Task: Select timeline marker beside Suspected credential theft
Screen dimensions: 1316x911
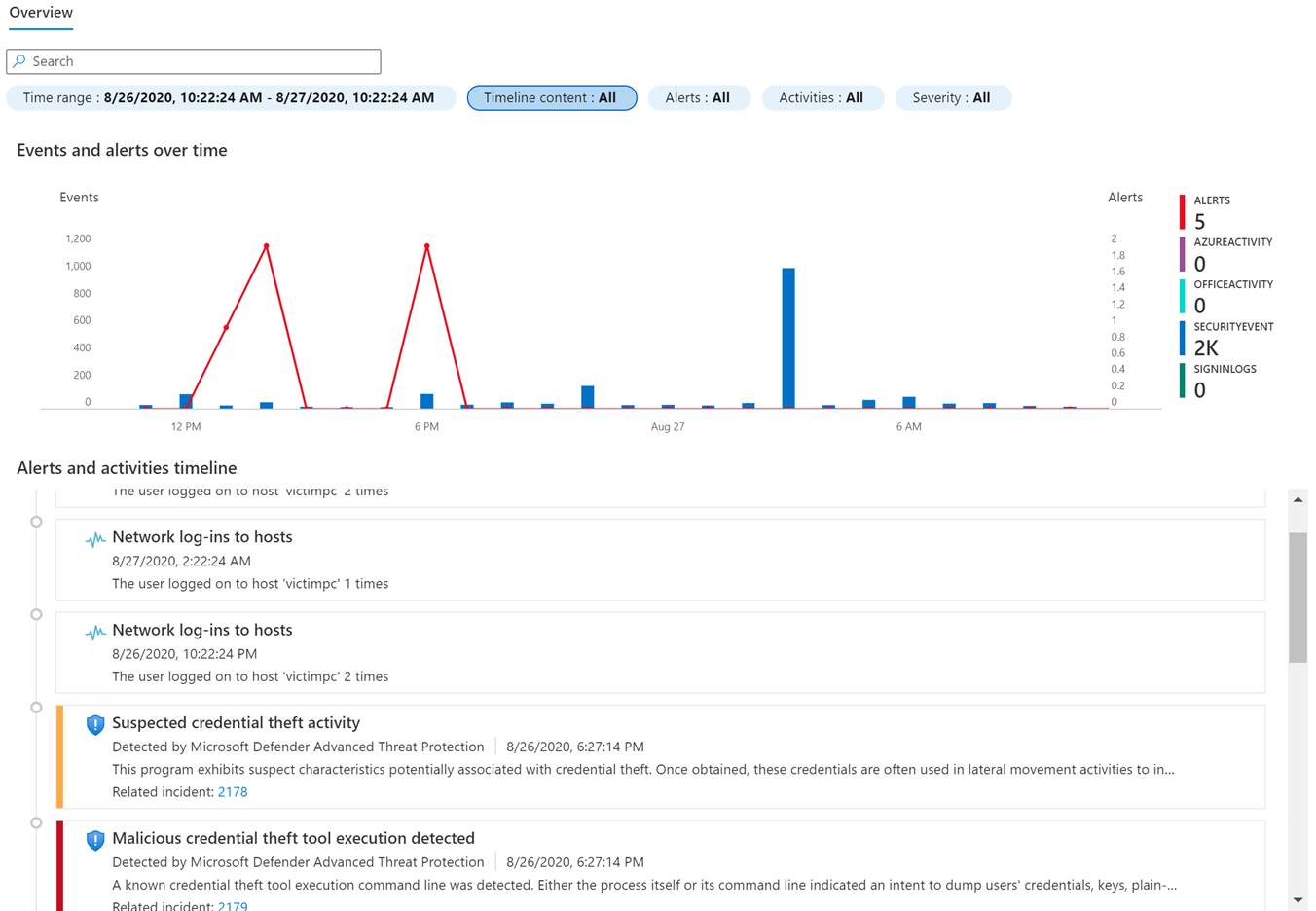Action: [36, 708]
